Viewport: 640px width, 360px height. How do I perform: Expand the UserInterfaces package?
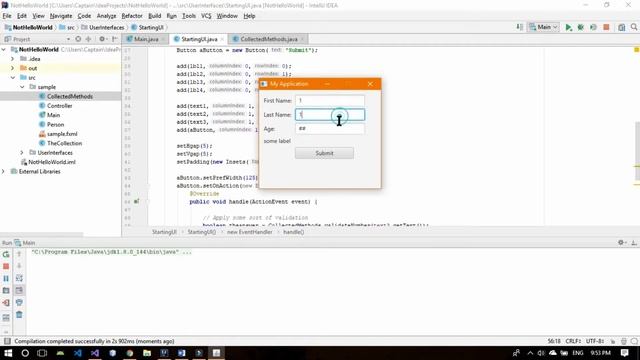pos(22,153)
